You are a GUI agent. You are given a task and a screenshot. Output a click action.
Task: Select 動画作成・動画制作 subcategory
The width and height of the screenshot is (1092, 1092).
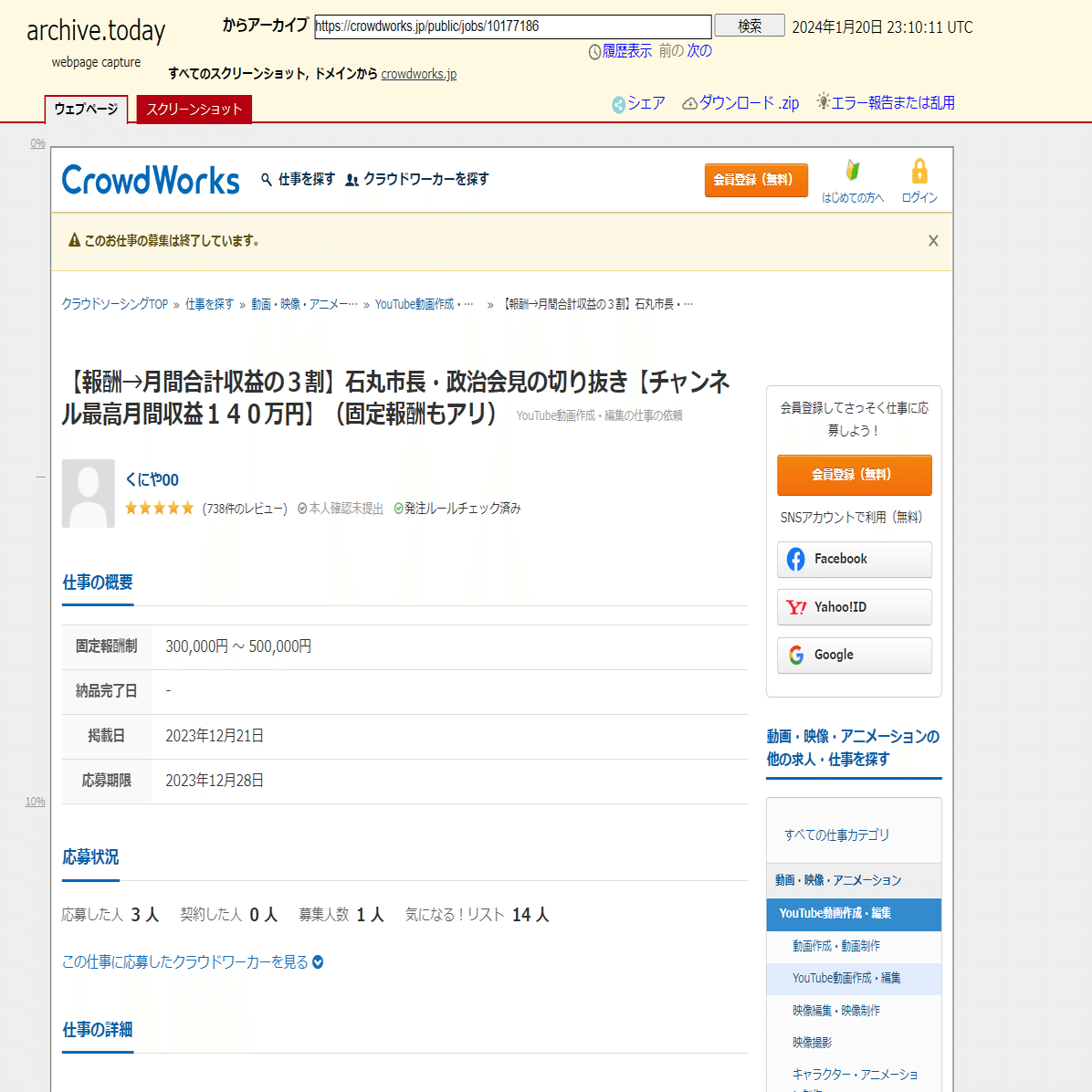click(x=835, y=946)
